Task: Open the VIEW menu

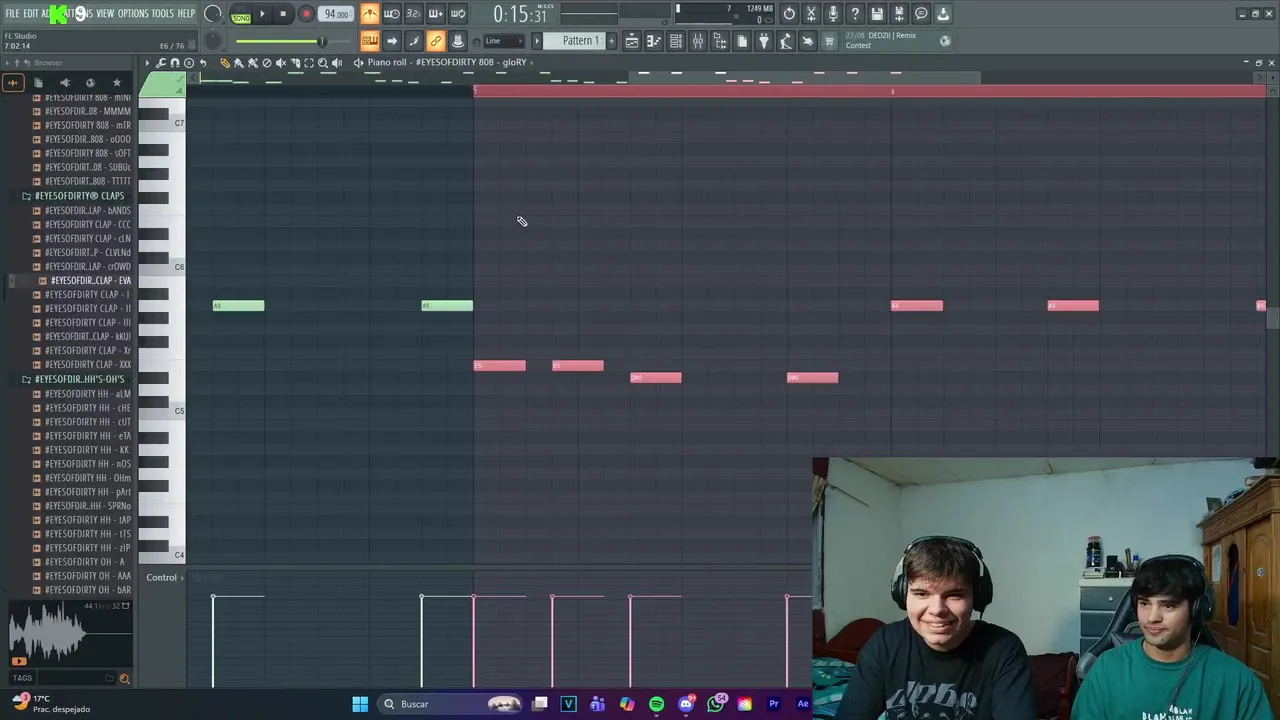Action: coord(105,14)
